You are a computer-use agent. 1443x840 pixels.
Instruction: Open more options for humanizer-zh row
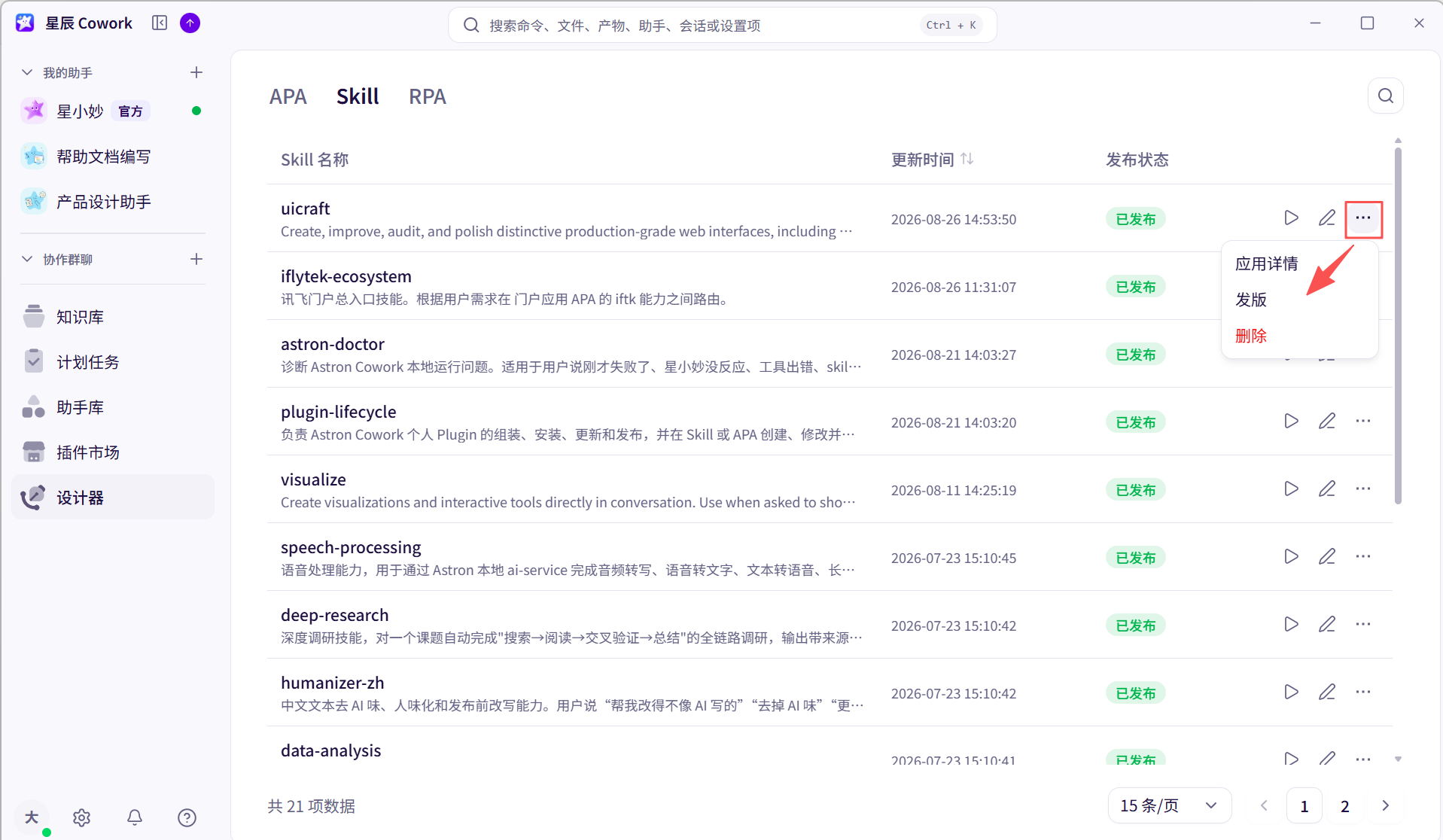[x=1363, y=692]
